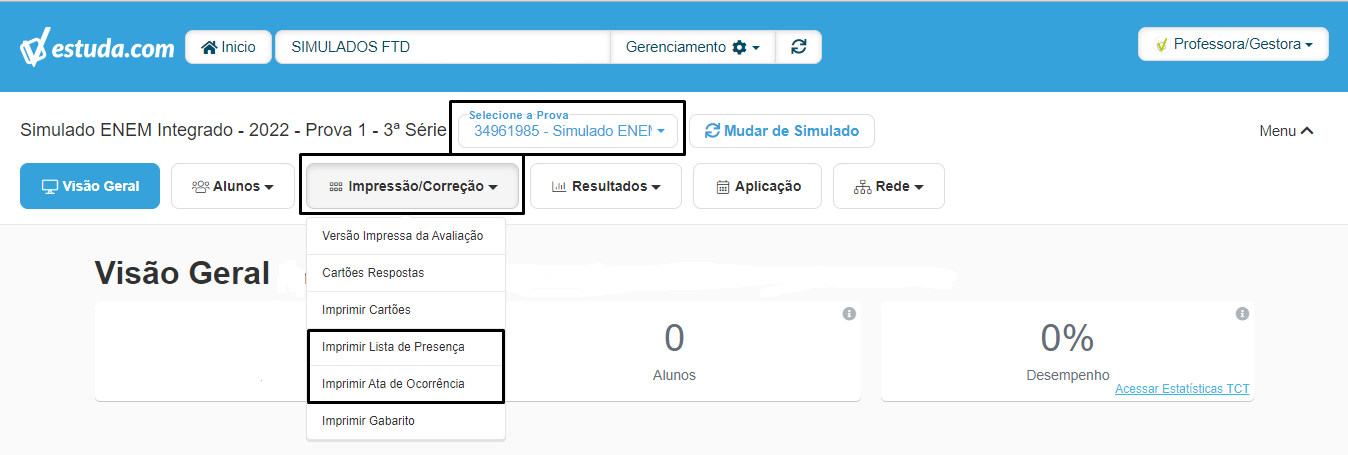Open the Alunos dropdown menu
The image size is (1348, 455).
point(232,186)
